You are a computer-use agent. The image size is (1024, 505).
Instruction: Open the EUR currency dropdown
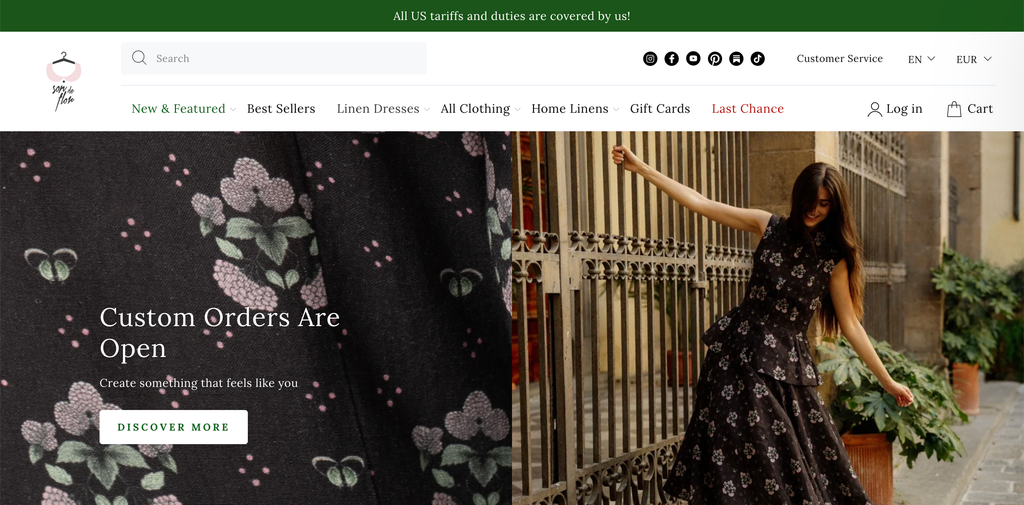pos(974,59)
